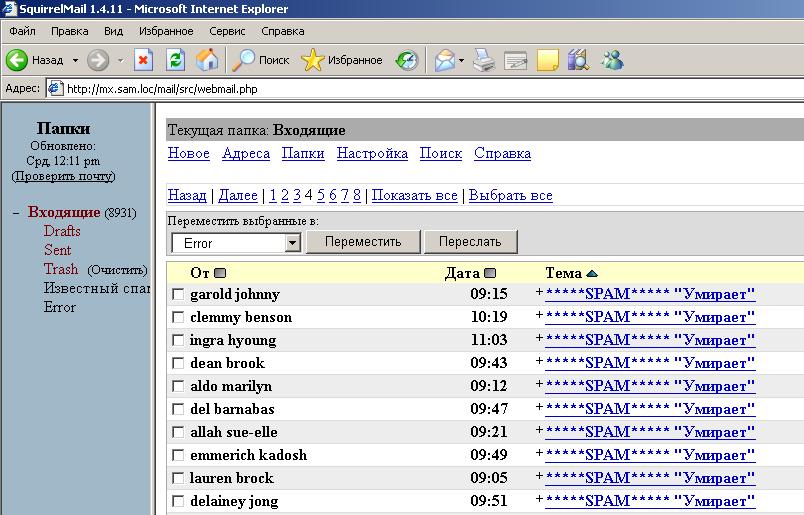Click the blue sort arrow beside Тема
The height and width of the screenshot is (515, 804).
(x=592, y=273)
